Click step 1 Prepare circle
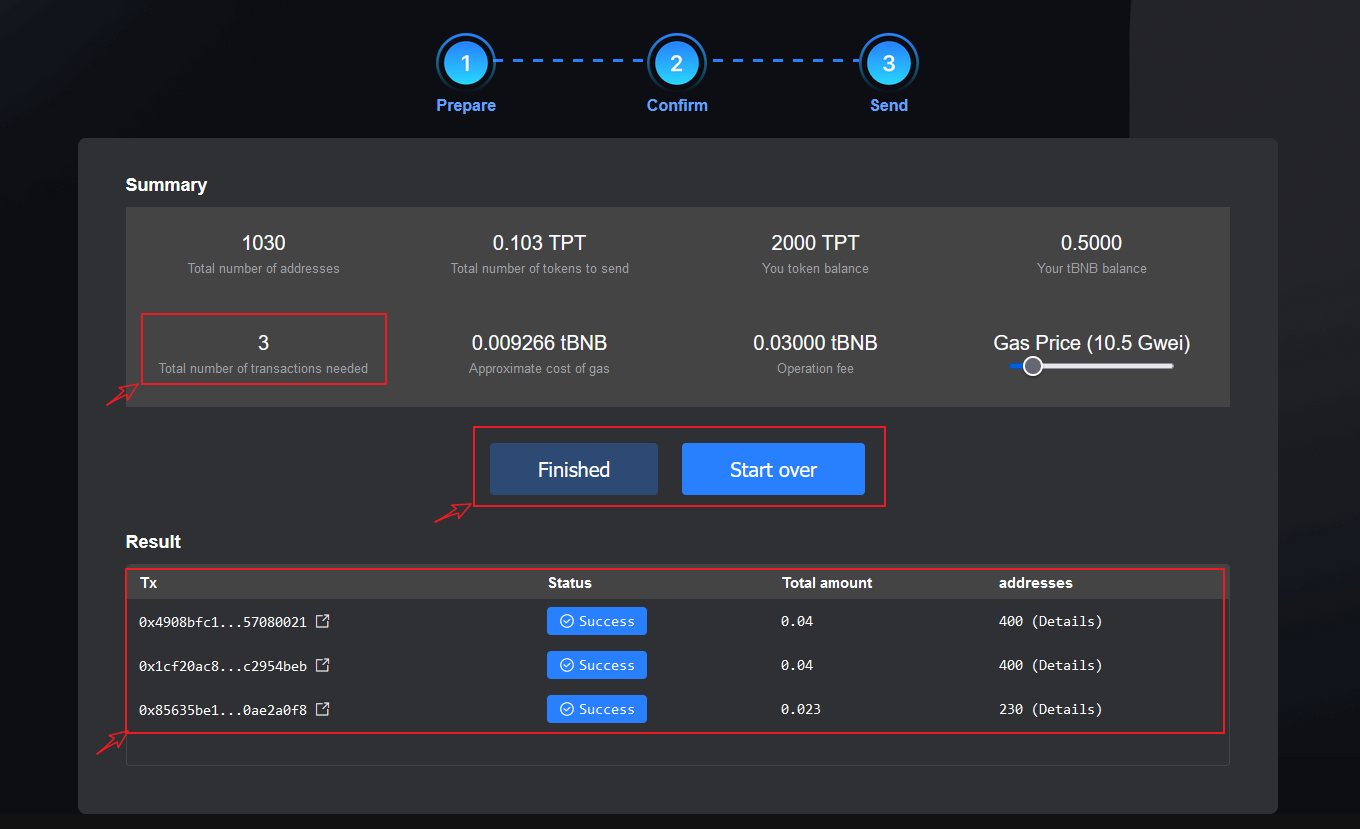The height and width of the screenshot is (829, 1360). pyautogui.click(x=465, y=64)
